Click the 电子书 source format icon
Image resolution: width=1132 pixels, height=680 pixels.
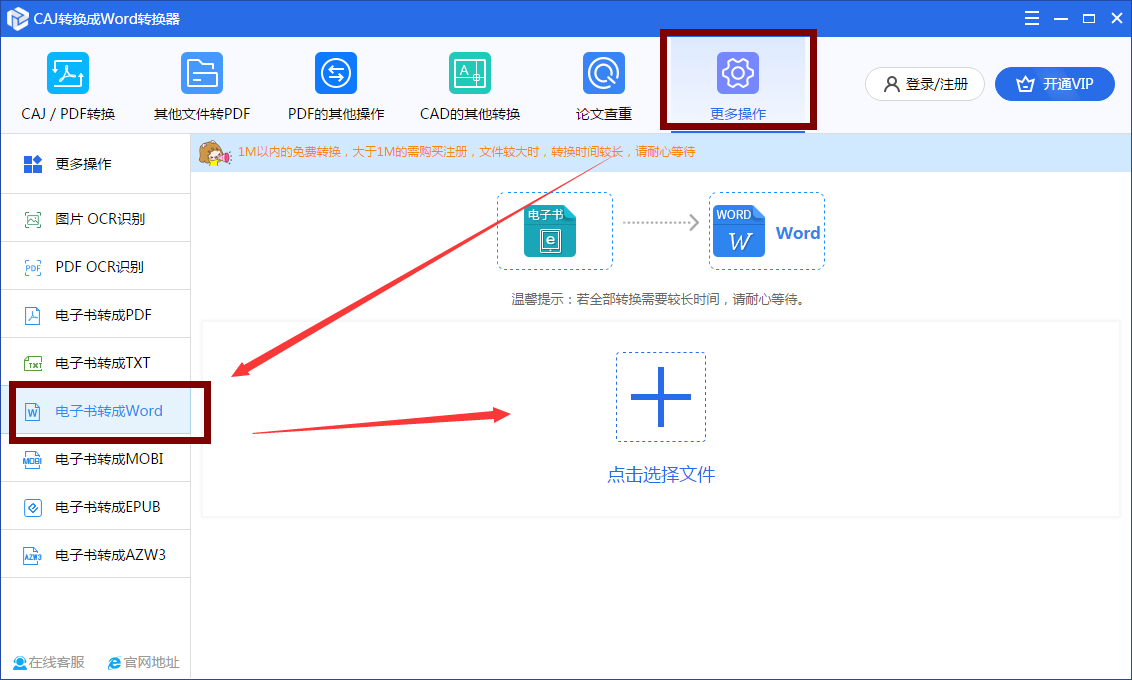(x=550, y=231)
